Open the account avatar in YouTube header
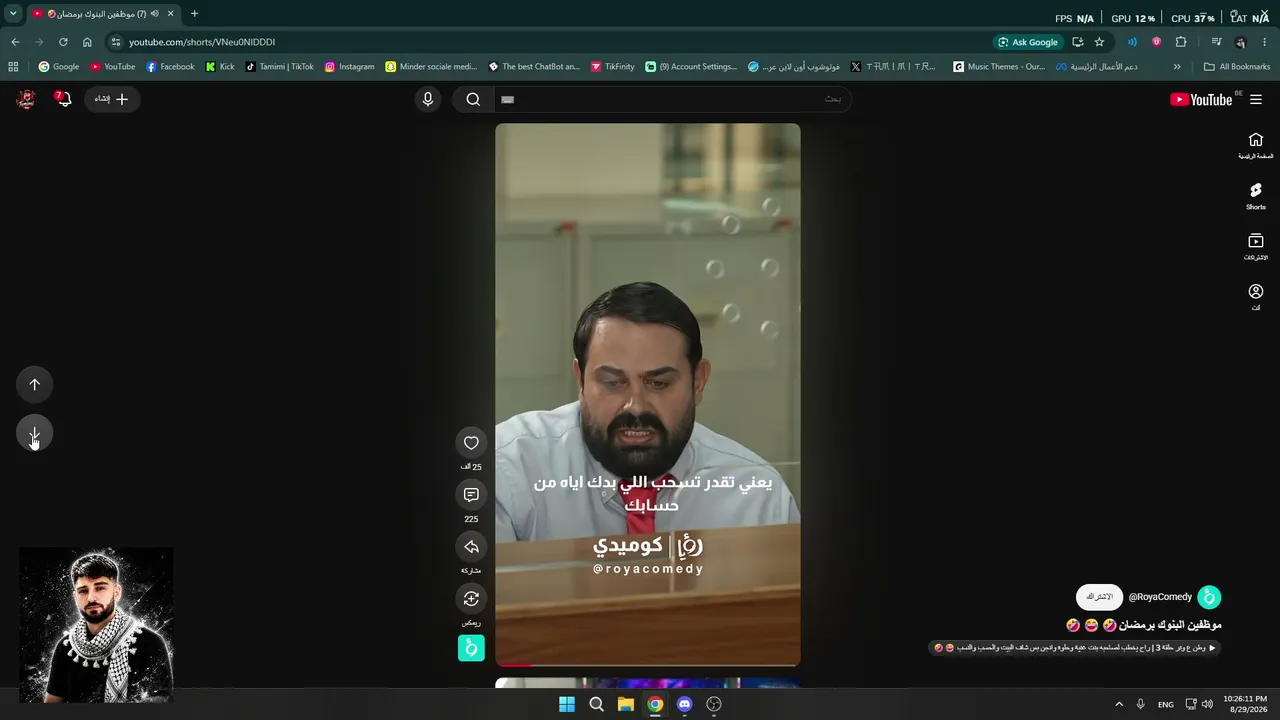This screenshot has width=1280, height=720. pyautogui.click(x=26, y=99)
